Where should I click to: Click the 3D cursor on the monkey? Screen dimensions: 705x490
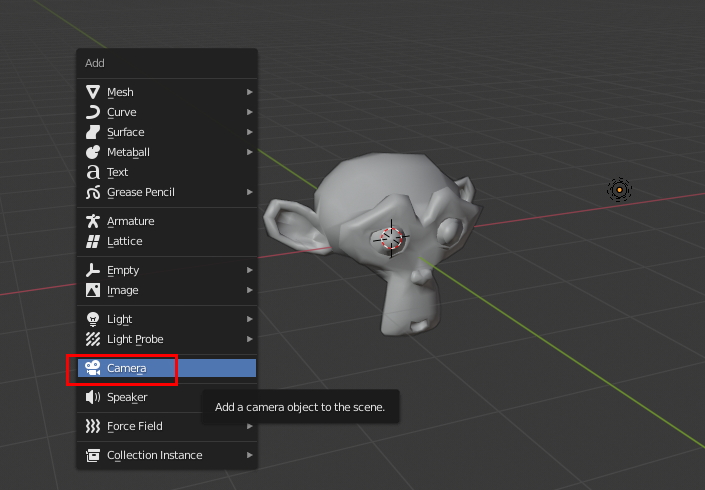391,238
